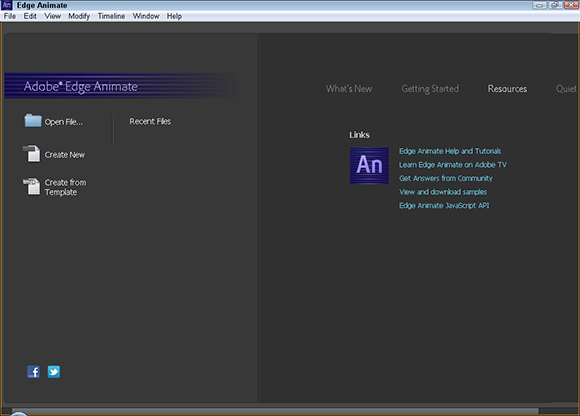580x416 pixels.
Task: Click the Create New document icon
Action: [x=32, y=153]
